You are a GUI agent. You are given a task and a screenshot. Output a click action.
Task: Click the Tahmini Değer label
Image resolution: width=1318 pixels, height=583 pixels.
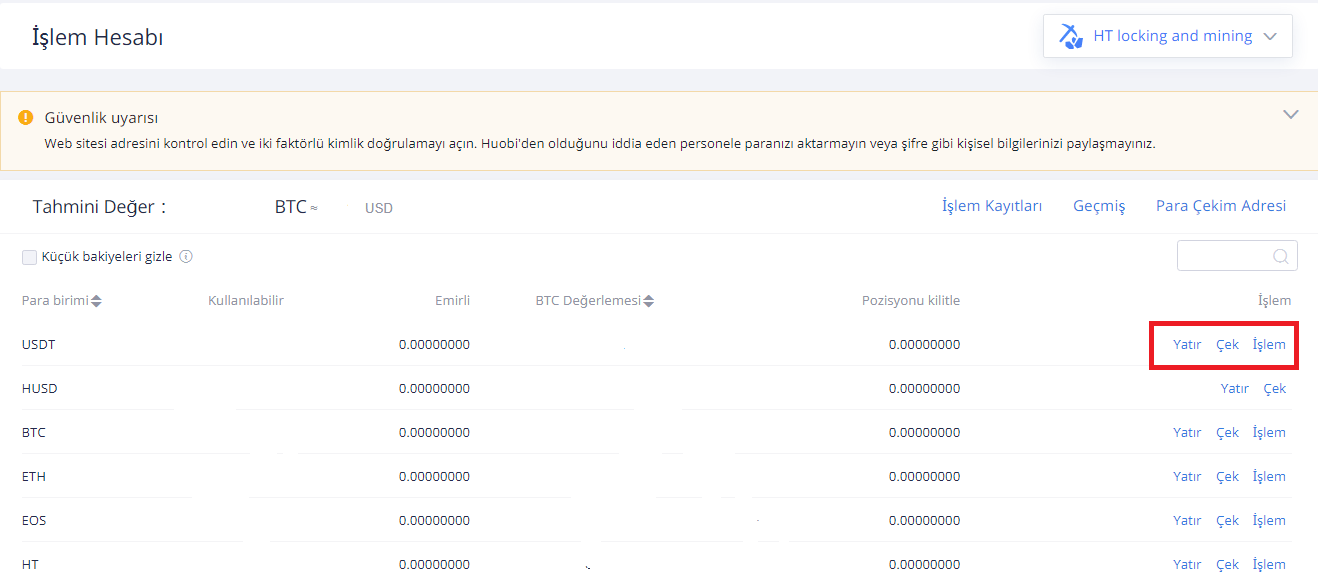pyautogui.click(x=99, y=207)
